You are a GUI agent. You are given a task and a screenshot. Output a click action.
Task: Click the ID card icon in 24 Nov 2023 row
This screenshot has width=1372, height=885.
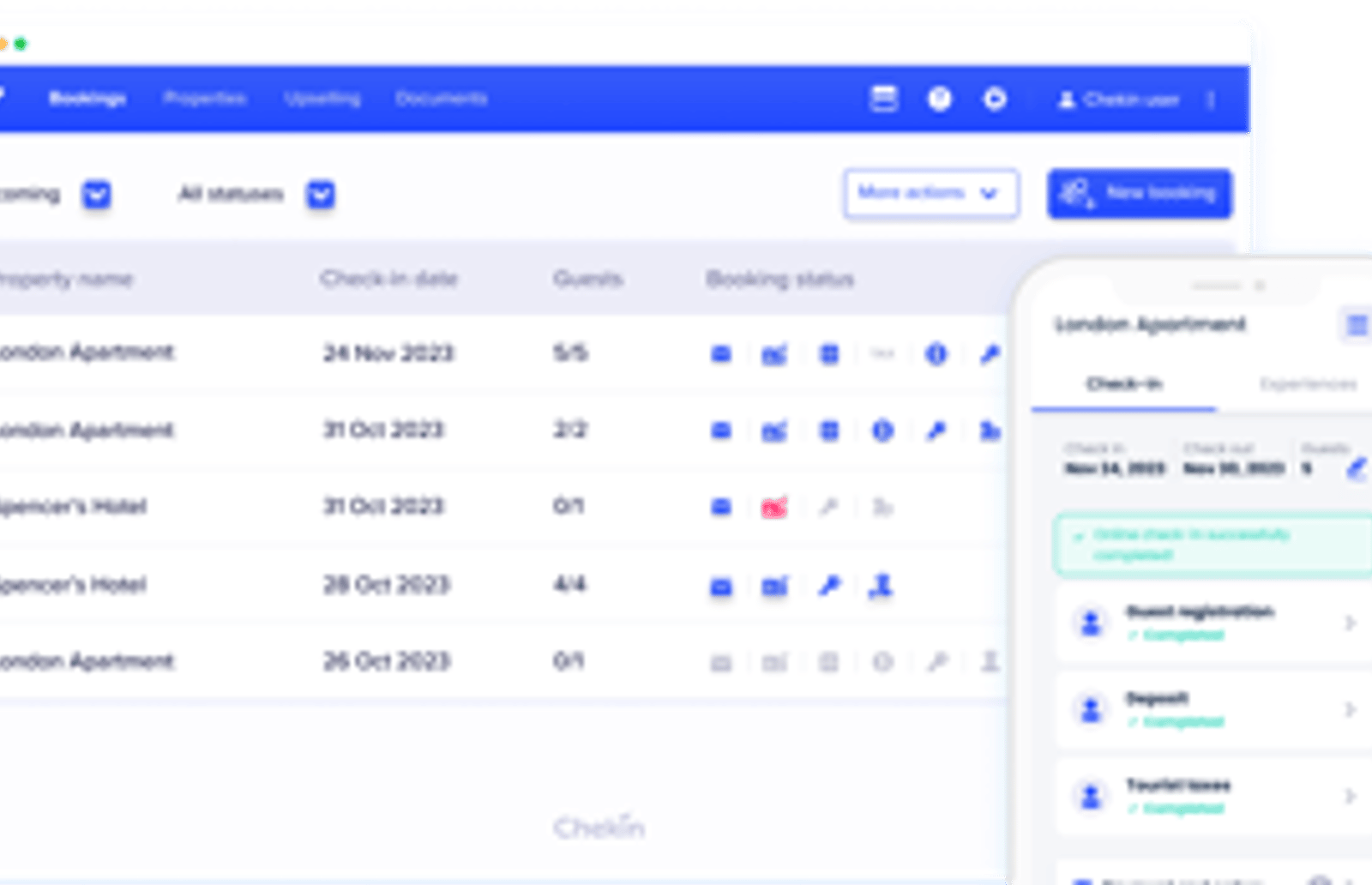[x=774, y=353]
